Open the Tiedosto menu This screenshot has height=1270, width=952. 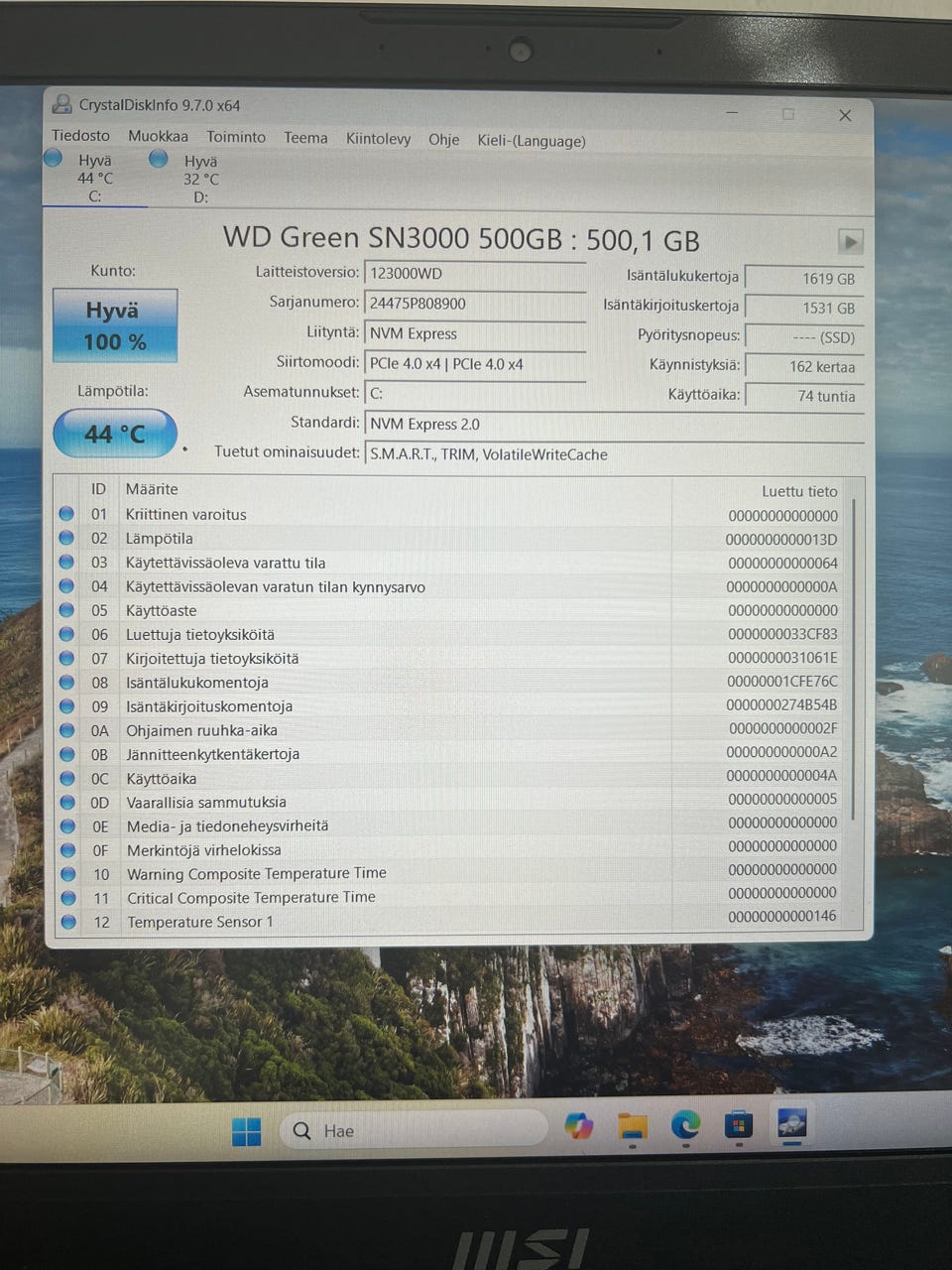point(80,136)
